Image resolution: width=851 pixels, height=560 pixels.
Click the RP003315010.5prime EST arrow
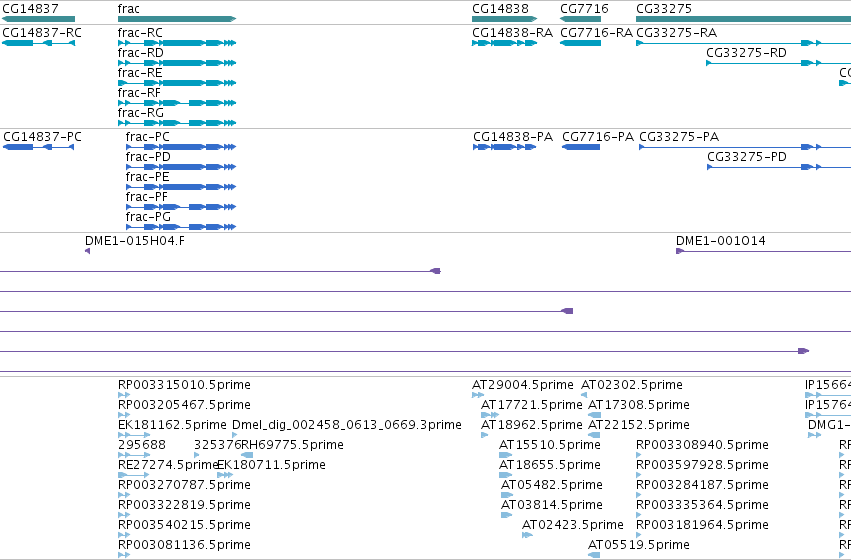point(124,396)
